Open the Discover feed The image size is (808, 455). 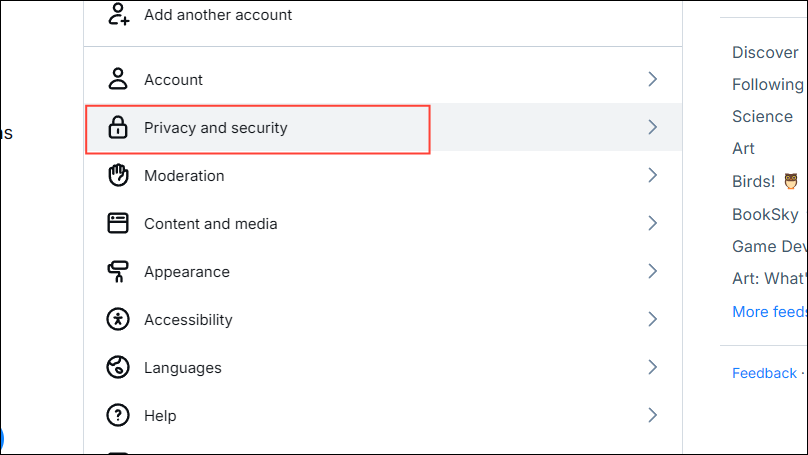coord(765,52)
